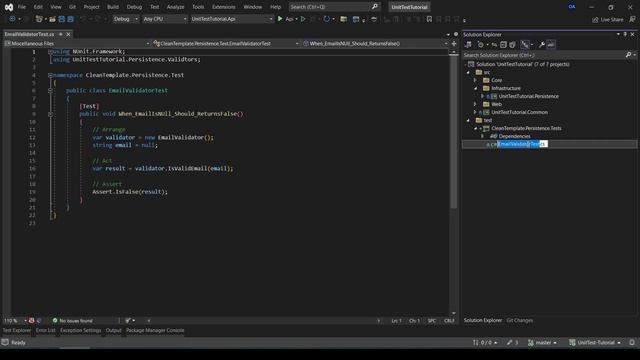Pin the Solution Explorer panel auto-hide icon
This screenshot has height=360, width=640.
(x=625, y=34)
